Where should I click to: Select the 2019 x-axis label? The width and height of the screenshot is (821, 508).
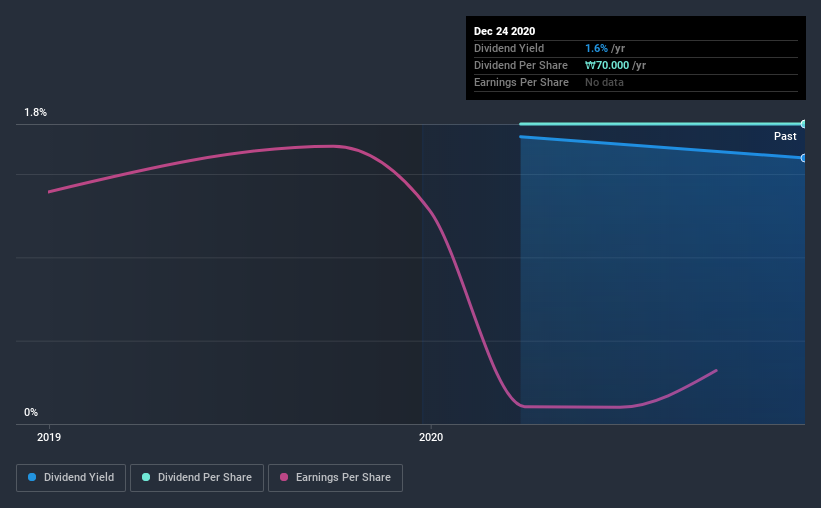[x=49, y=437]
